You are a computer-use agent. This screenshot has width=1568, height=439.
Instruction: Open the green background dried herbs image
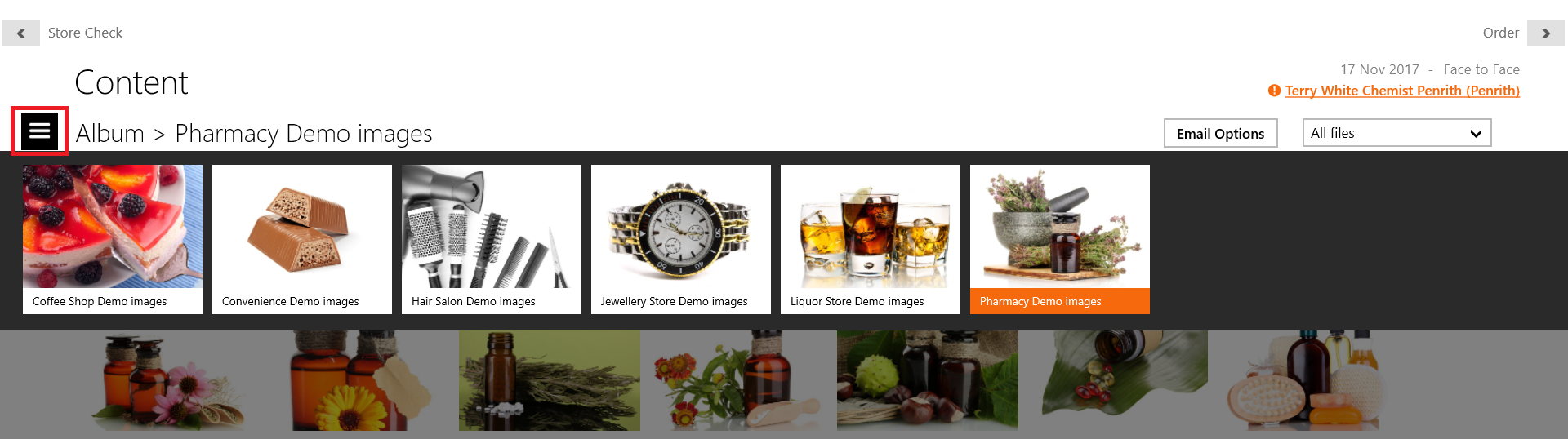coord(550,380)
